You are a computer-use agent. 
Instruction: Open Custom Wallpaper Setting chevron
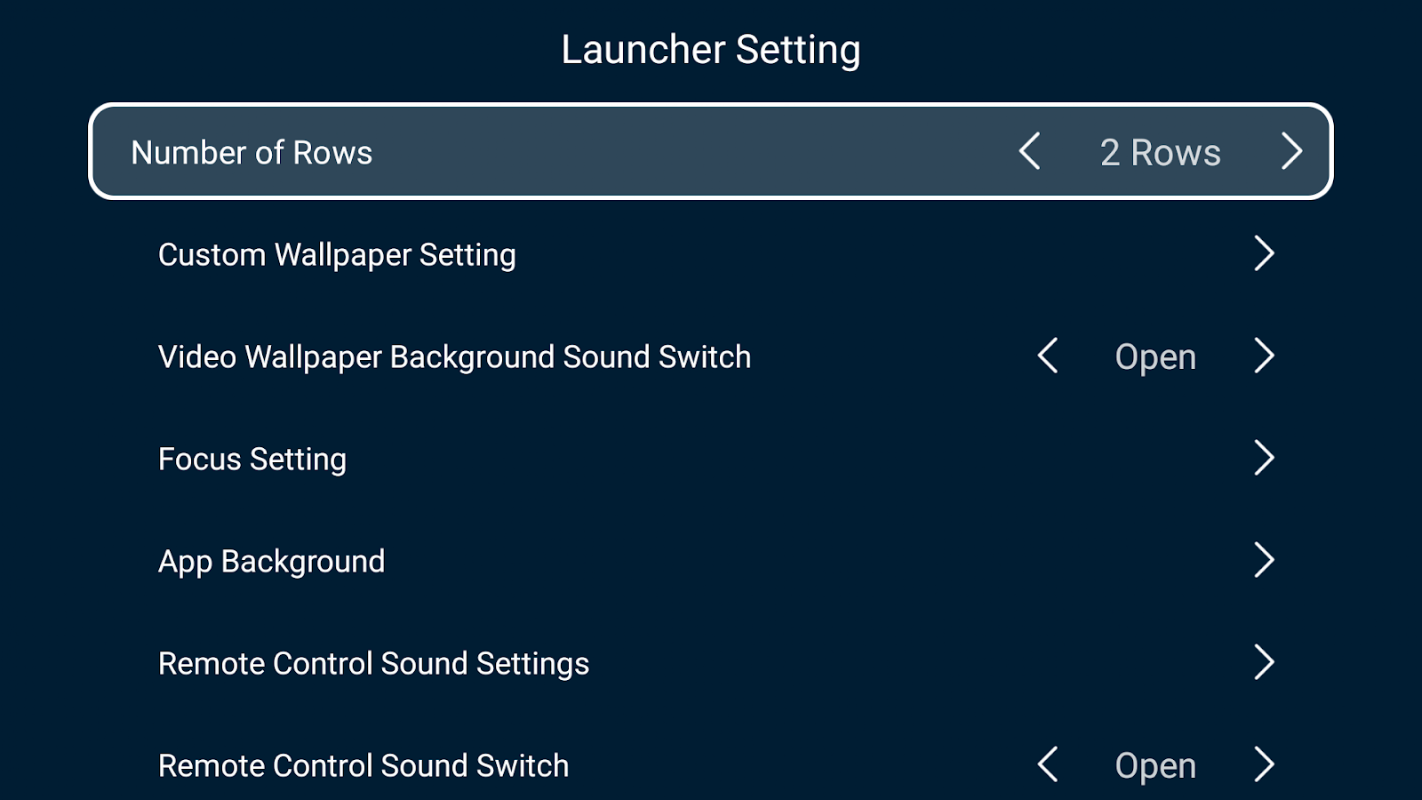click(x=1264, y=254)
